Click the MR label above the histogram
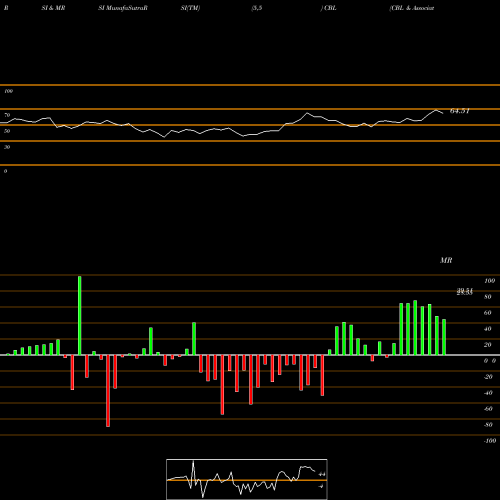Screen dimensions: 500x500 coord(446,260)
